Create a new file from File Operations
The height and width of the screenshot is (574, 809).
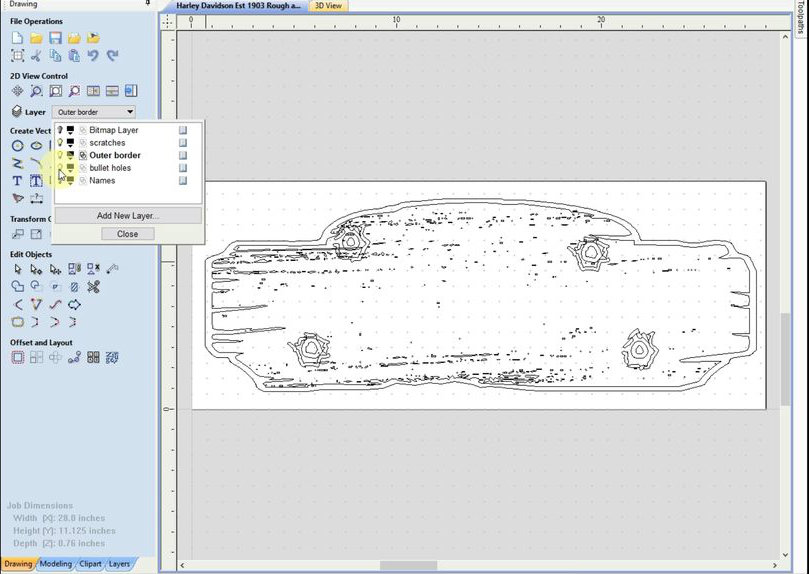click(17, 38)
